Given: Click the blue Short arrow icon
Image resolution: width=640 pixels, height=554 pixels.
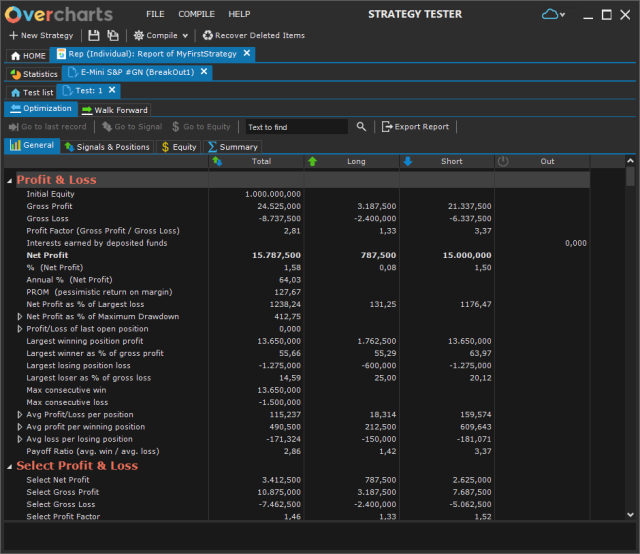Looking at the screenshot, I should 407,161.
